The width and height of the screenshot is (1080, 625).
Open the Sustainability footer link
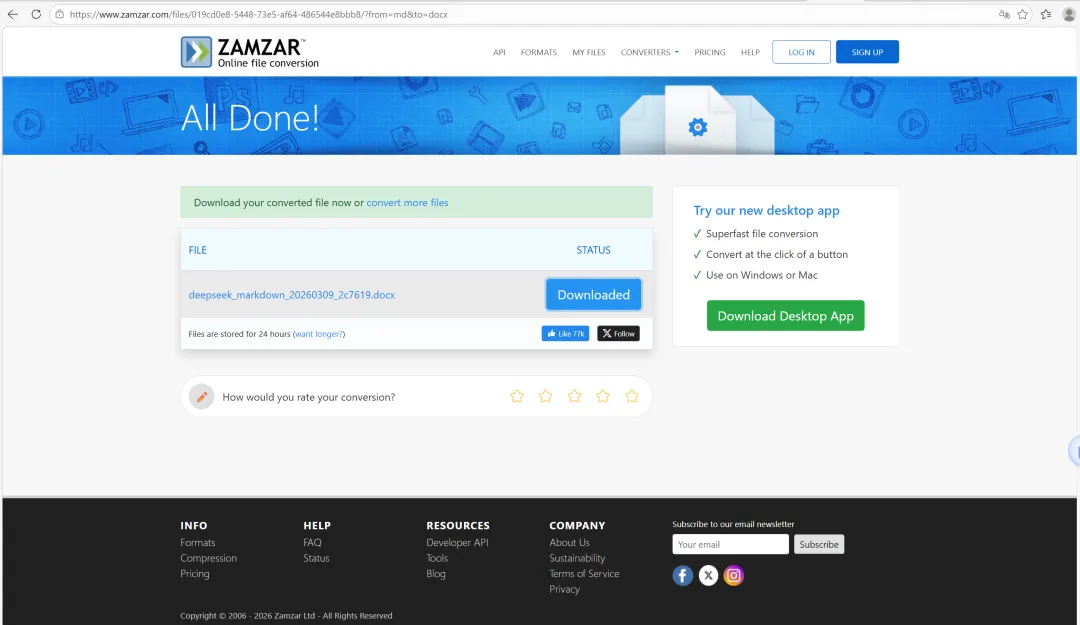[577, 558]
